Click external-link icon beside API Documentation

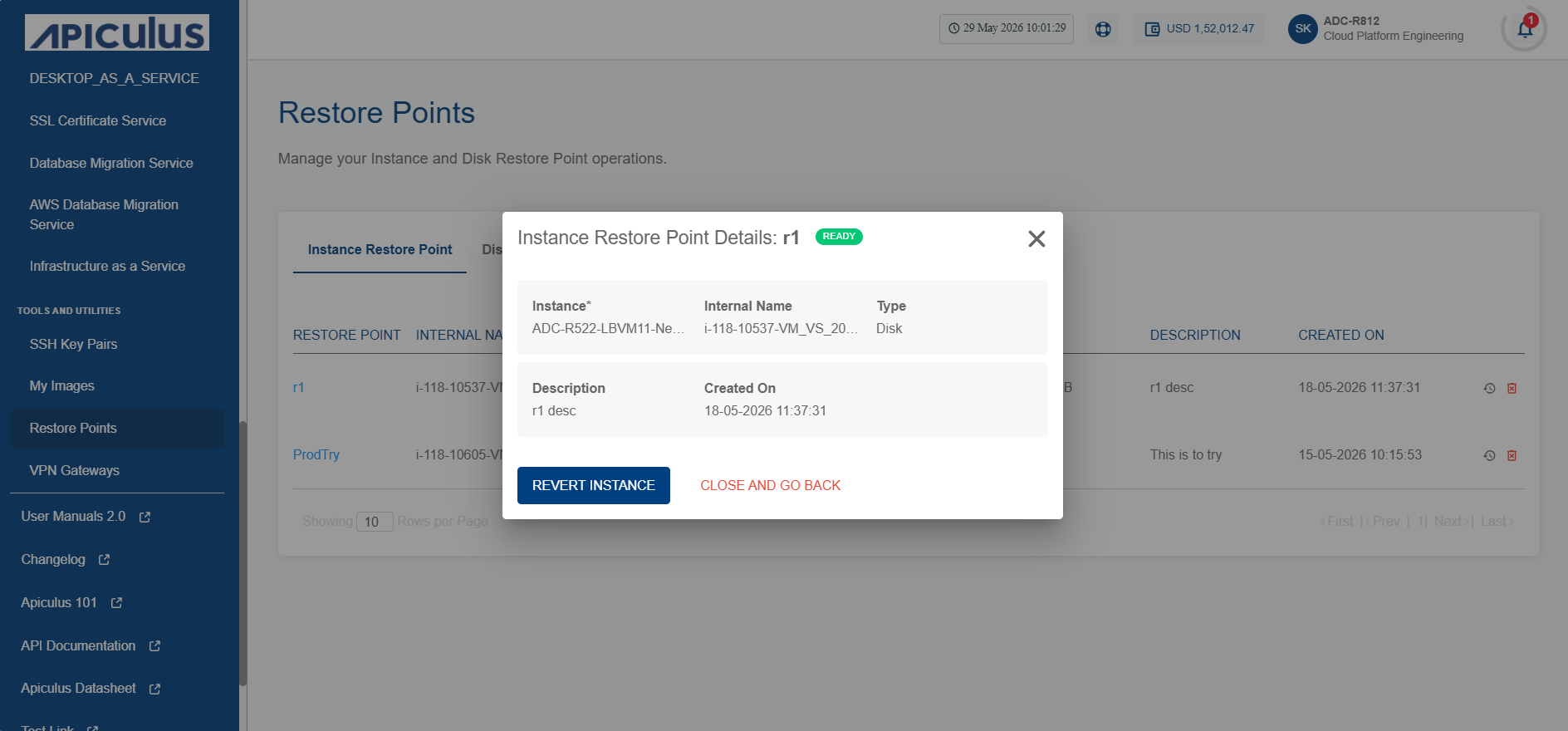coord(154,646)
